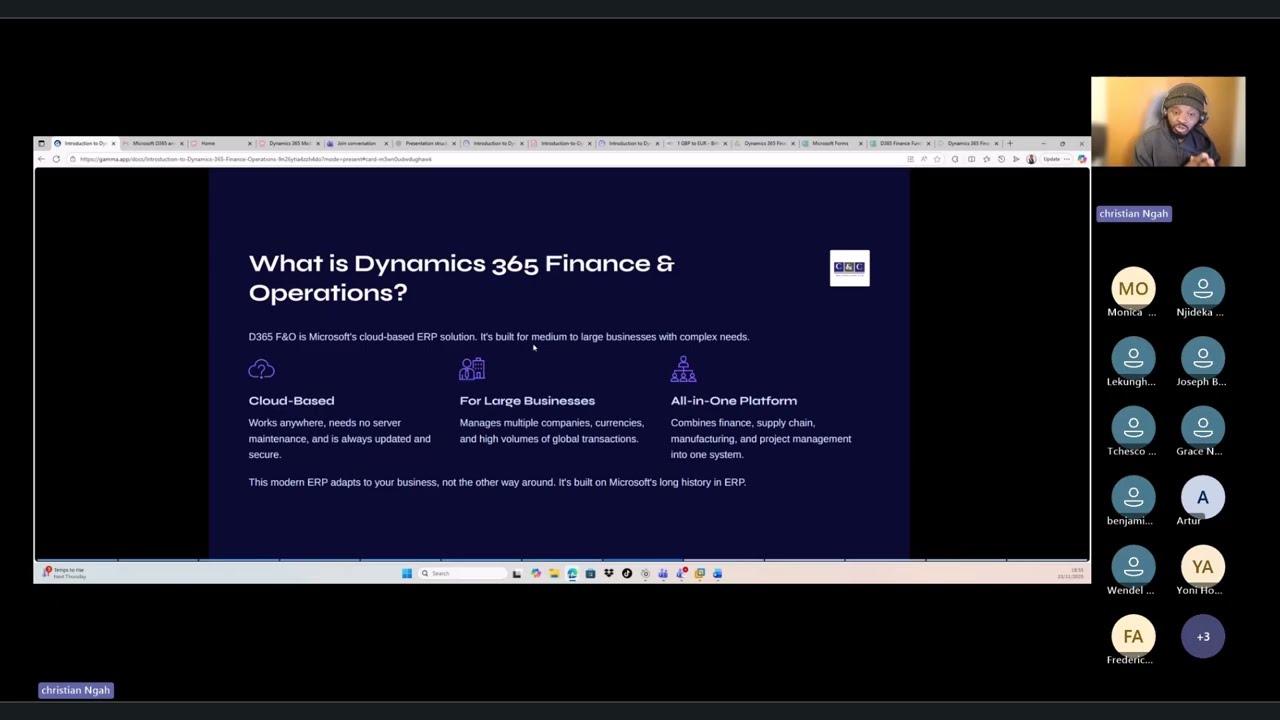
Task: Select participant Wendel's avatar
Action: (1133, 567)
